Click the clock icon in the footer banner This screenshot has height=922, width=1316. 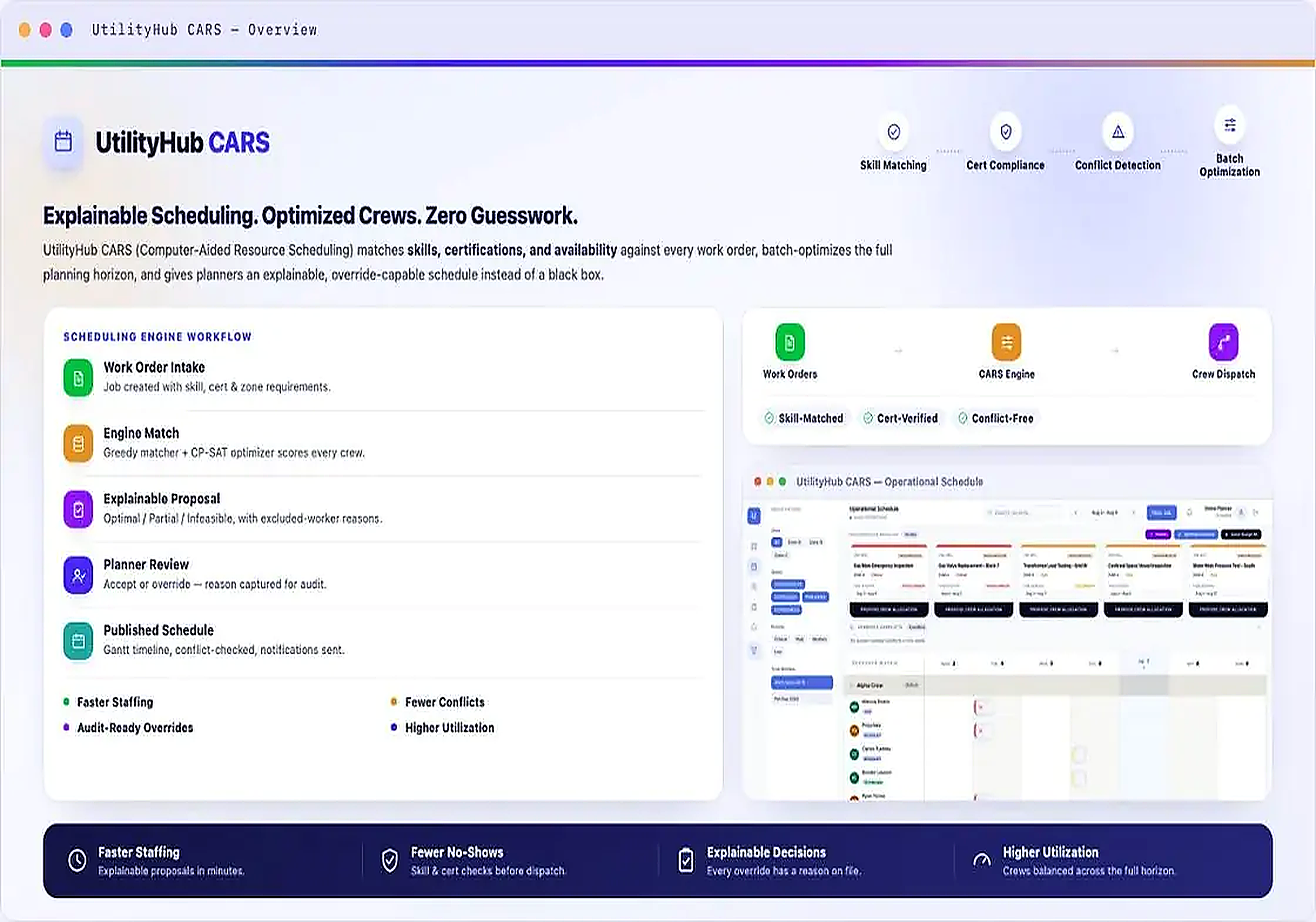(78, 860)
